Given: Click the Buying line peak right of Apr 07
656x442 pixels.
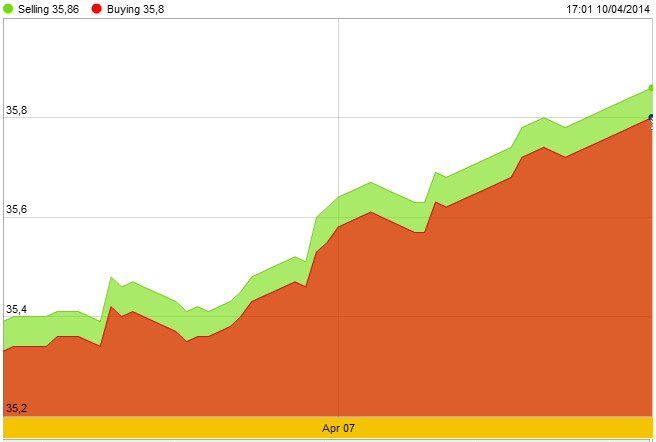Looking at the screenshot, I should coord(370,212).
